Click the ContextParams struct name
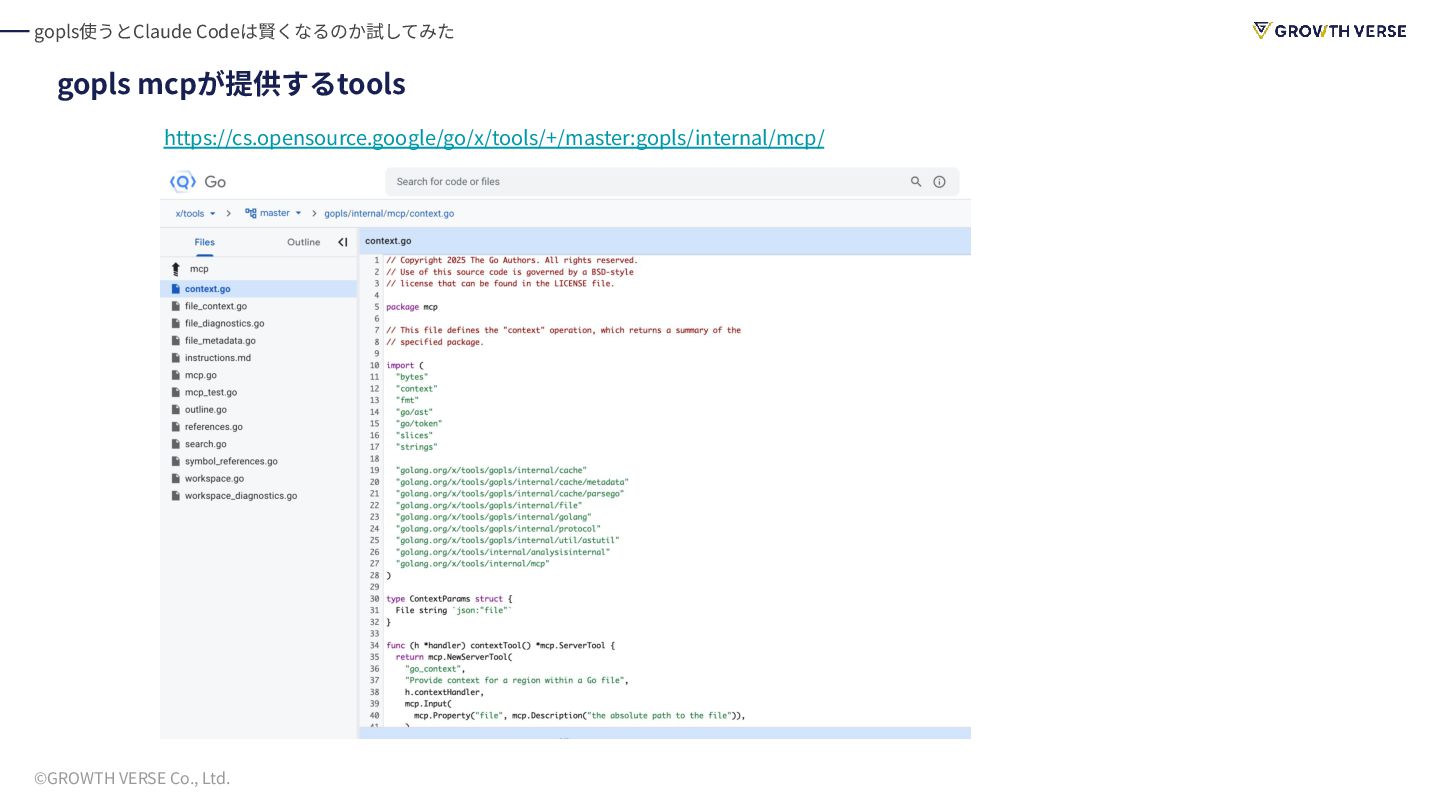Image resolution: width=1440 pixels, height=810 pixels. click(440, 599)
